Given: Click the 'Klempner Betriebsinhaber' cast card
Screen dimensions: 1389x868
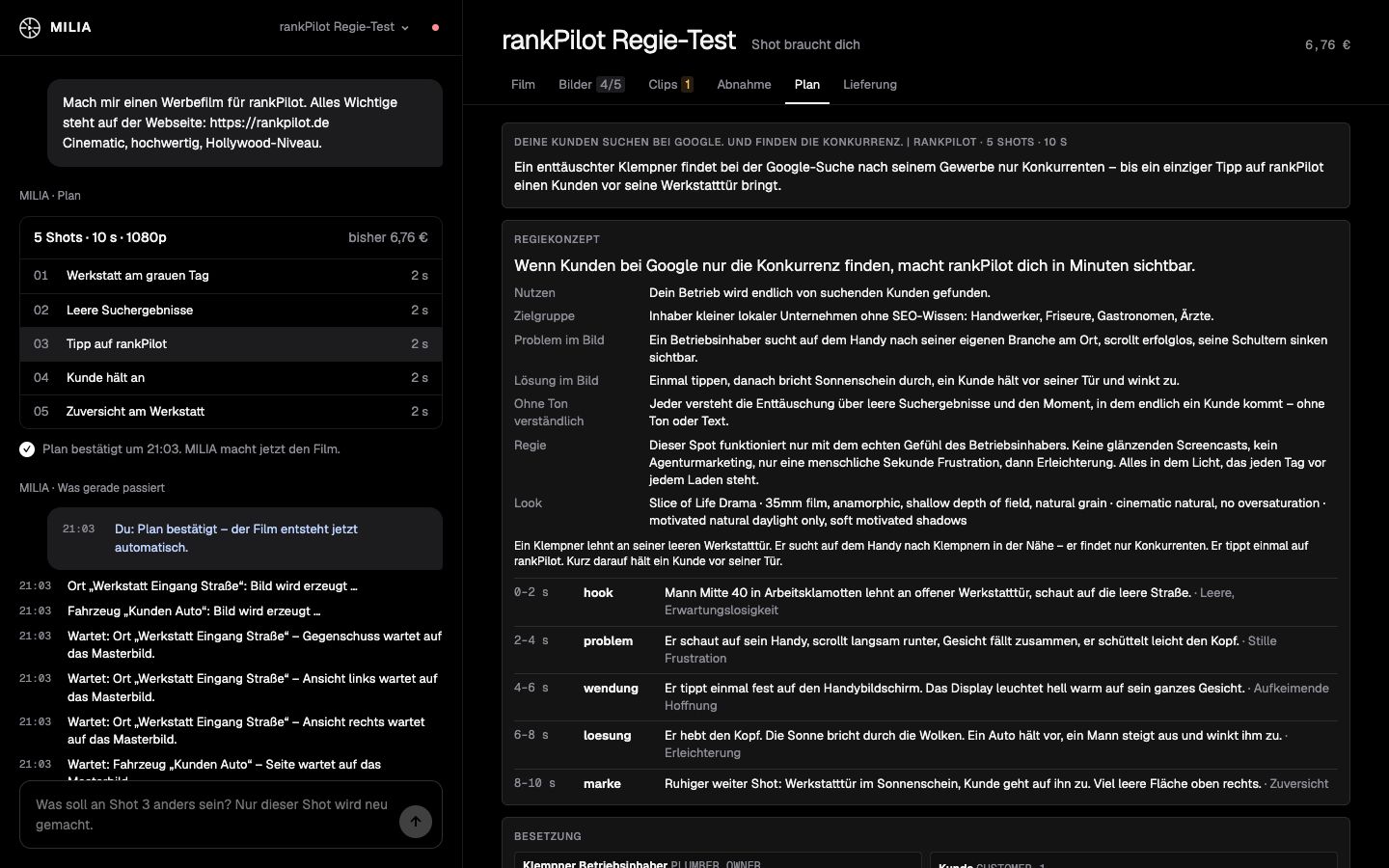Looking at the screenshot, I should coord(718,860).
